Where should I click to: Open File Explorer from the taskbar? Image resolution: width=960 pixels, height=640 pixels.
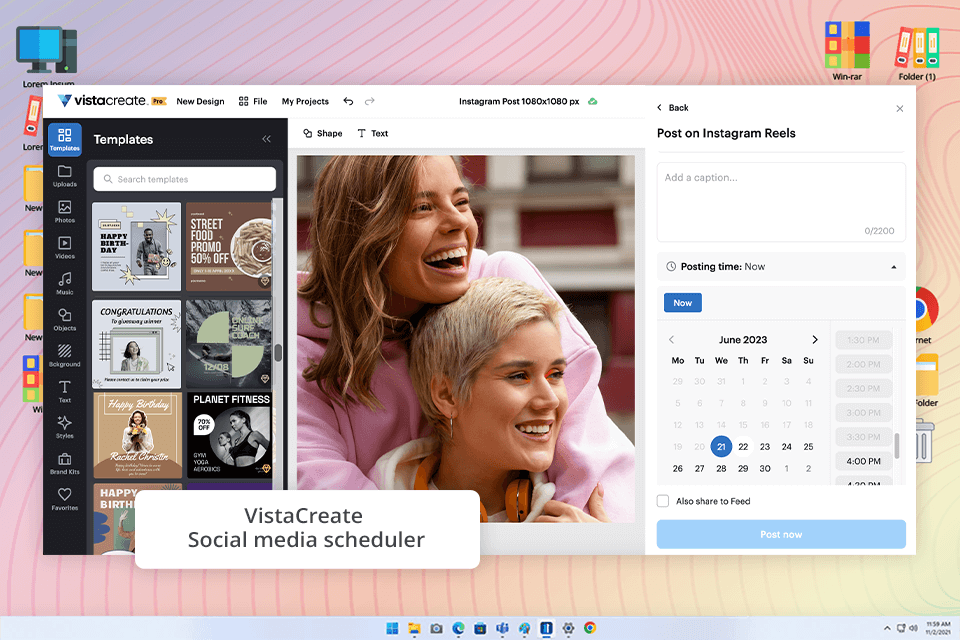tap(414, 628)
